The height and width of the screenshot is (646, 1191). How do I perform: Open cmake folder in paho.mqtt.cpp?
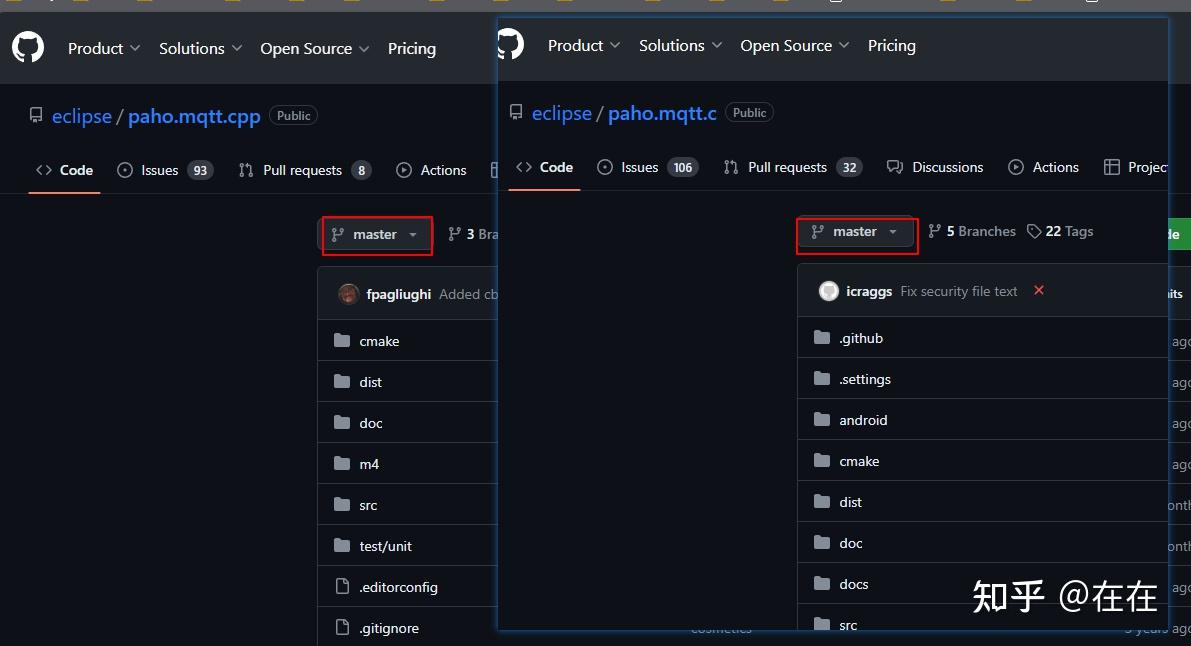coord(379,341)
